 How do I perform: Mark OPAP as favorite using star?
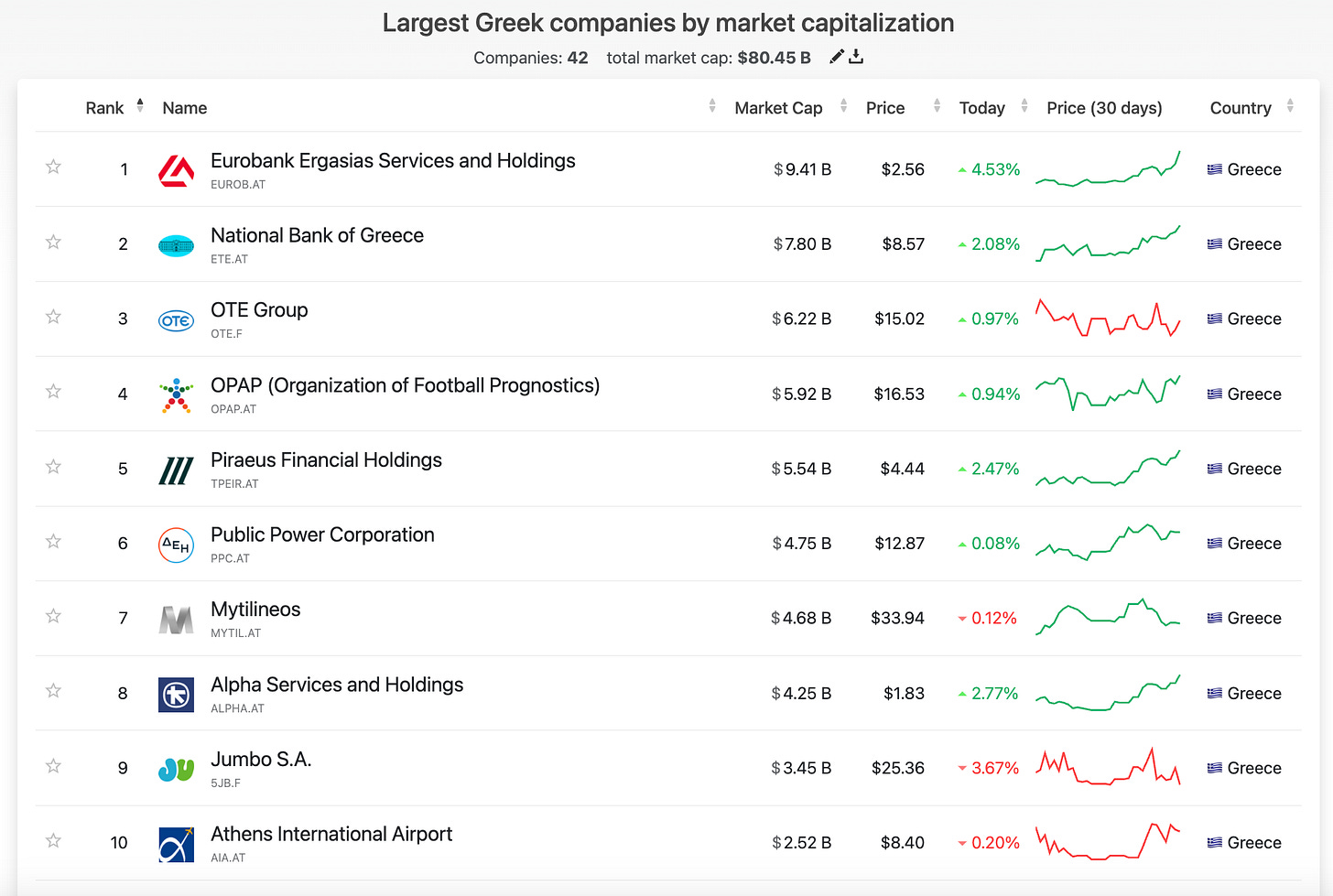[53, 392]
